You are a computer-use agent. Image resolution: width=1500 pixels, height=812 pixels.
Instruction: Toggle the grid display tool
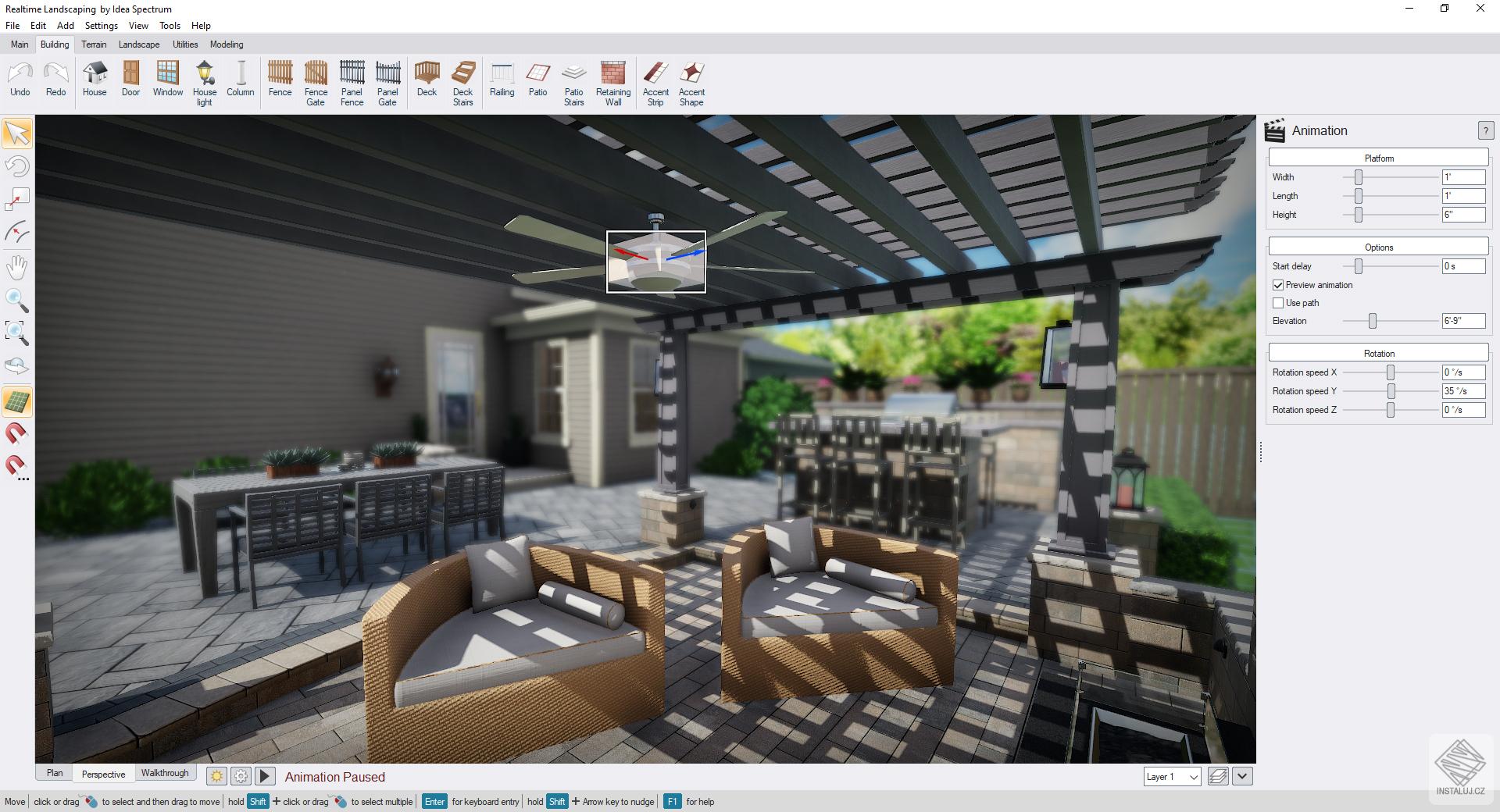click(x=17, y=401)
